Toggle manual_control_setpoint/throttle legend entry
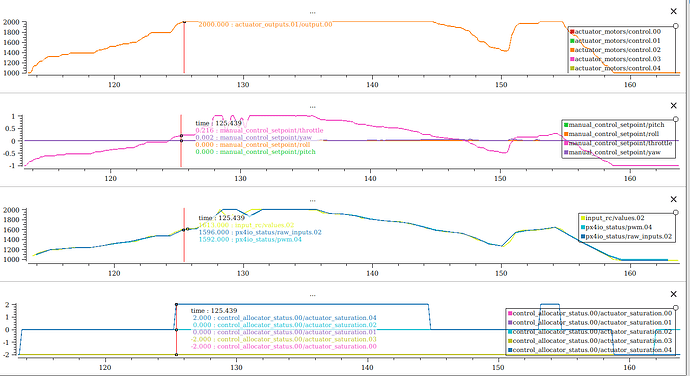The width and height of the screenshot is (690, 376). point(618,143)
